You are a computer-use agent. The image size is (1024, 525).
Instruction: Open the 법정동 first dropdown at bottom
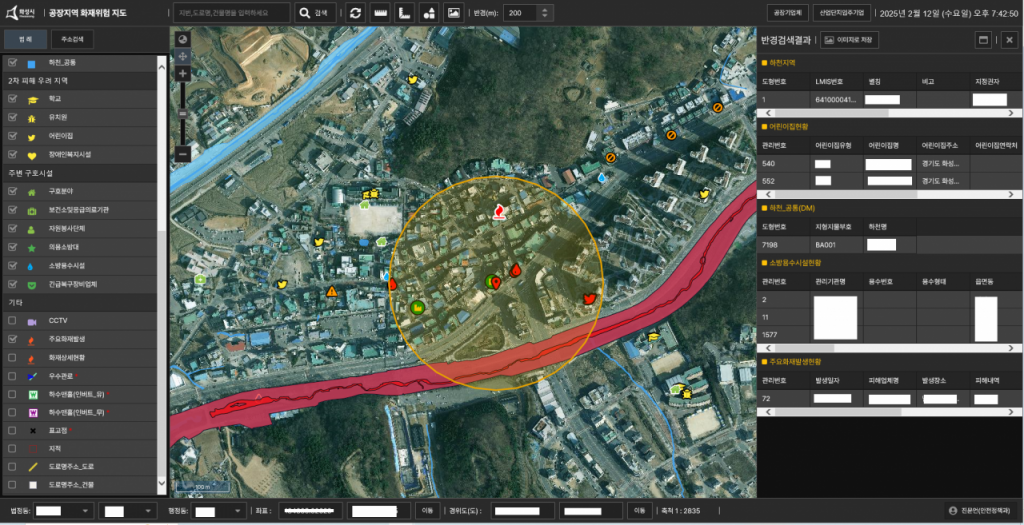[x=64, y=510]
